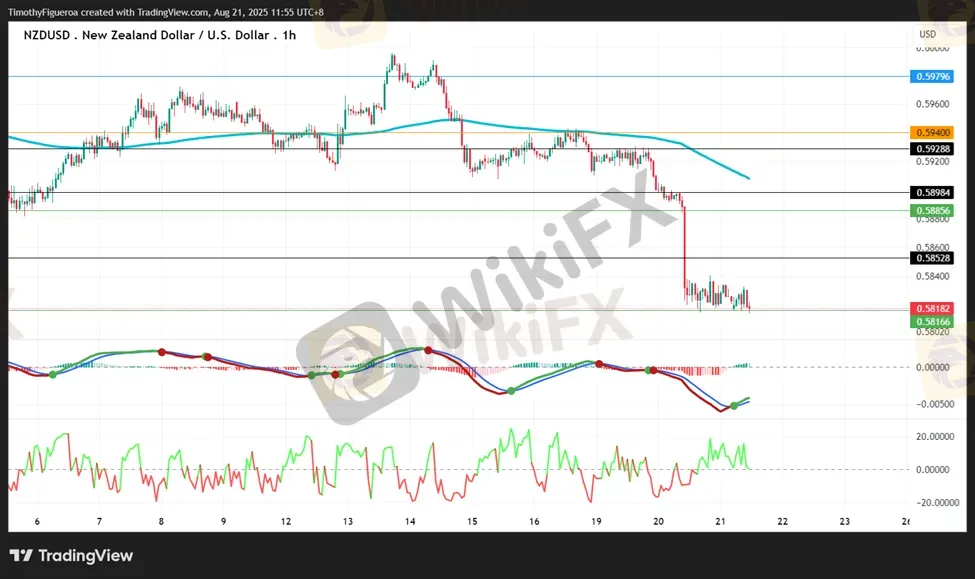Viewport: 975px width, 579px height.
Task: Click the black 0.59288 price level label
Action: coord(932,149)
